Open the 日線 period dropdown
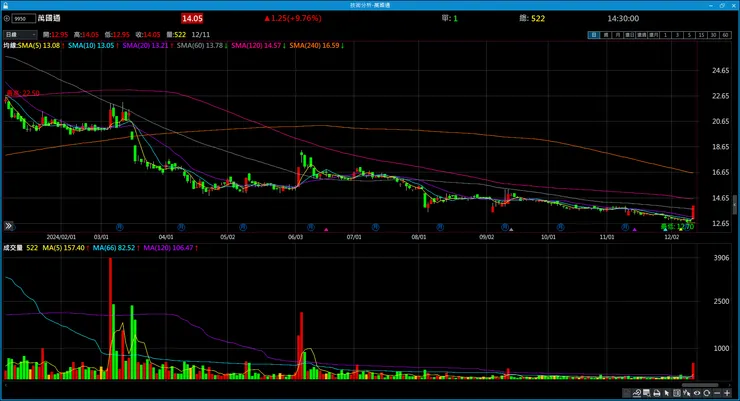The height and width of the screenshot is (401, 740). tap(20, 34)
